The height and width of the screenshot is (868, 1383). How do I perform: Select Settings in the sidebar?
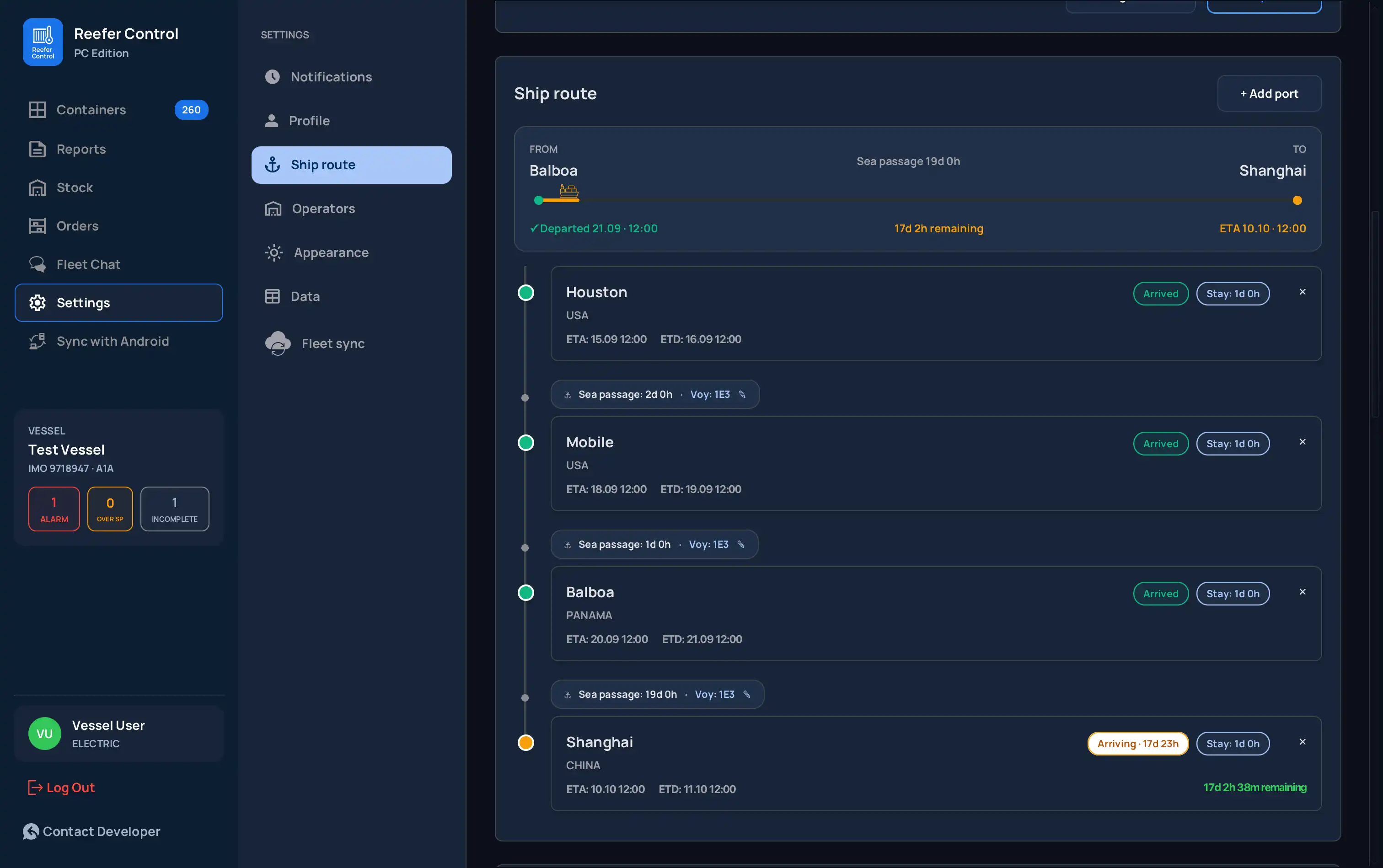click(x=118, y=303)
